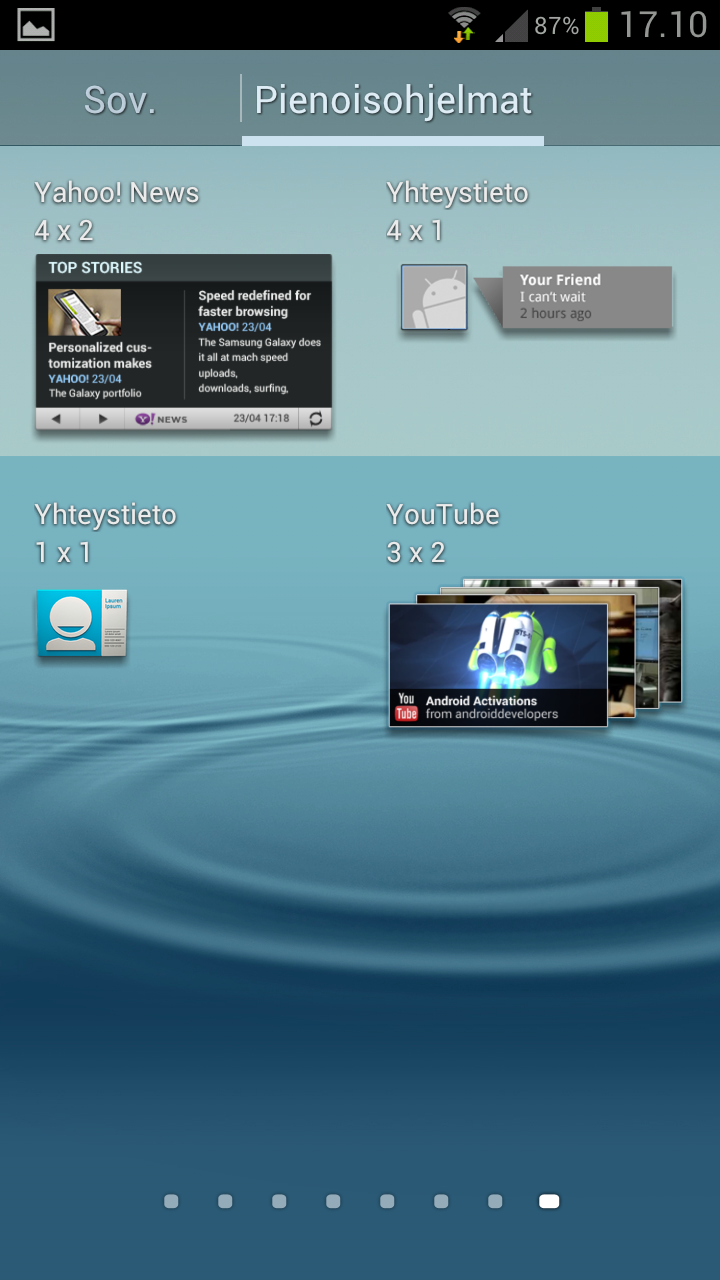
Task: Click the phone photo in Top Stories
Action: [x=84, y=312]
